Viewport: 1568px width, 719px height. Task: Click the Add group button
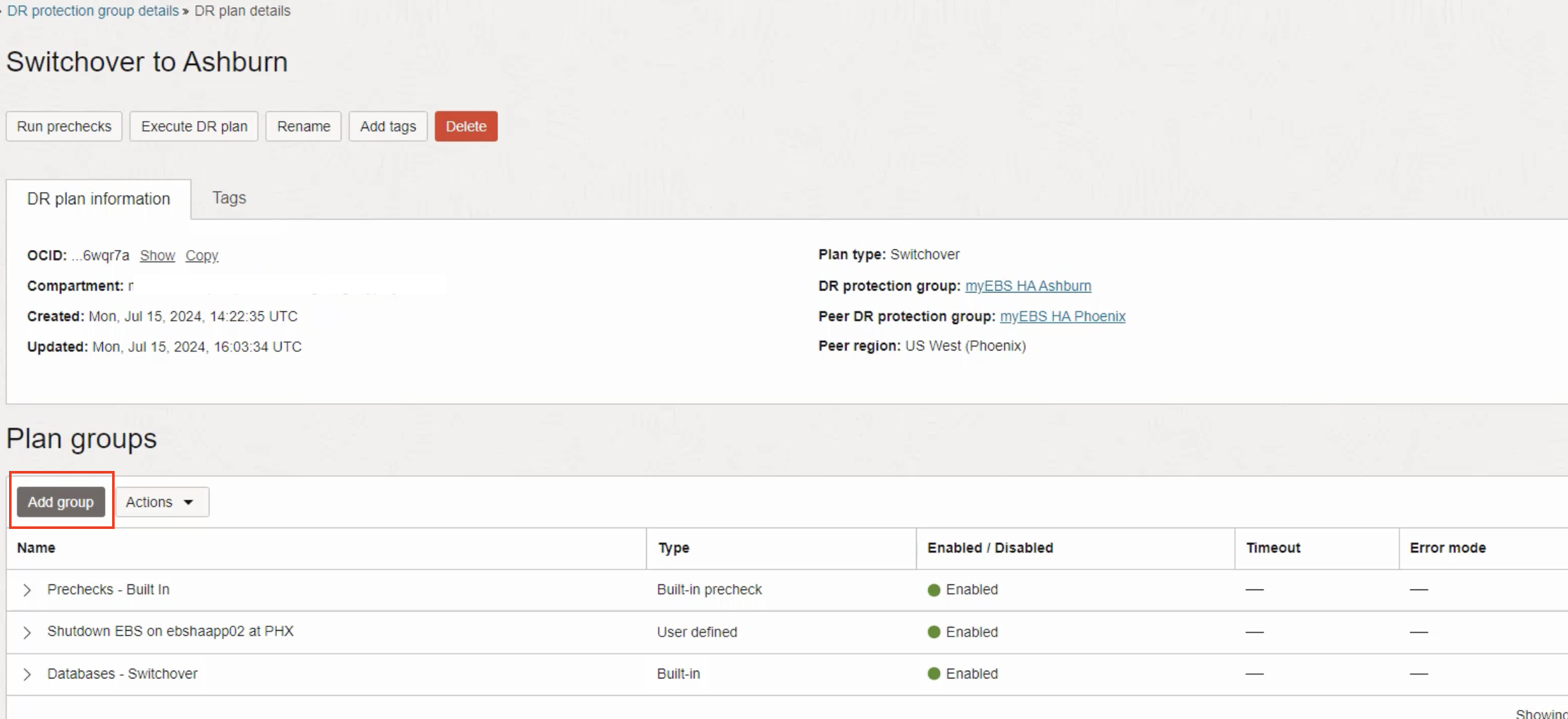point(61,502)
